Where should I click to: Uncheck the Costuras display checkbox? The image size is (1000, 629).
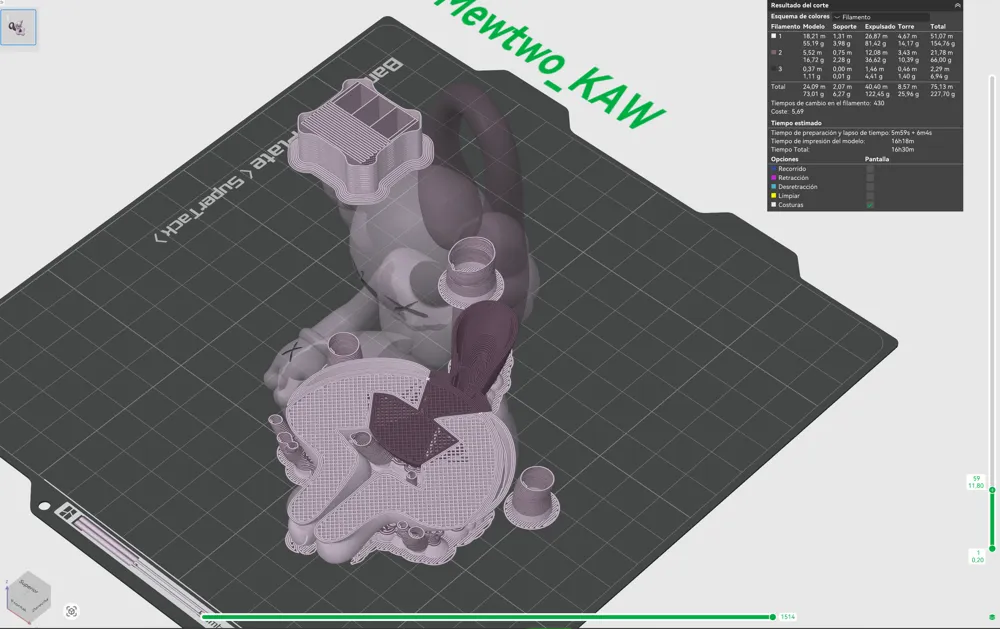(x=870, y=205)
